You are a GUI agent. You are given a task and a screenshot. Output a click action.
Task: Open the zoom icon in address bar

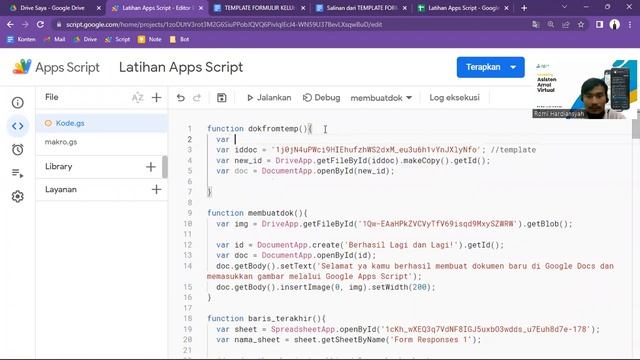[551, 24]
